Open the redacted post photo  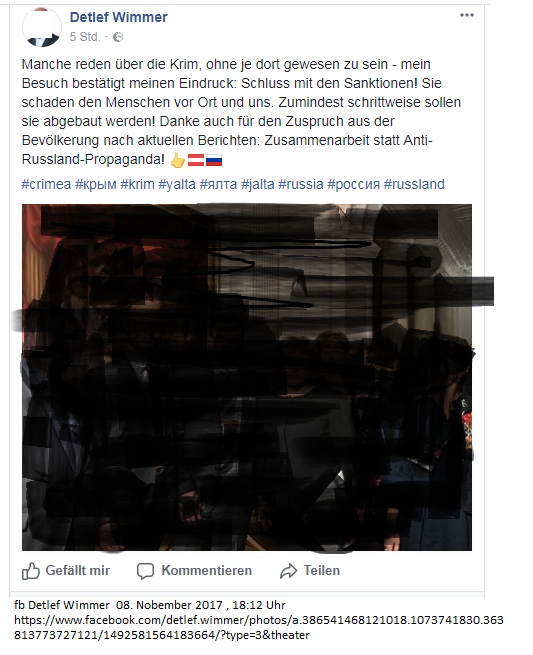[247, 377]
